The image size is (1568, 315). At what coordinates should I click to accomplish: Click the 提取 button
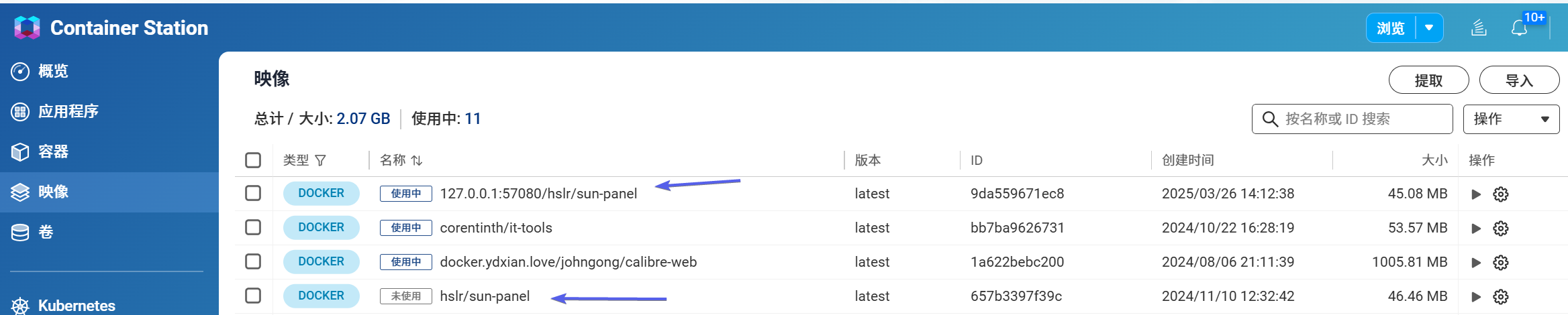pyautogui.click(x=1428, y=80)
